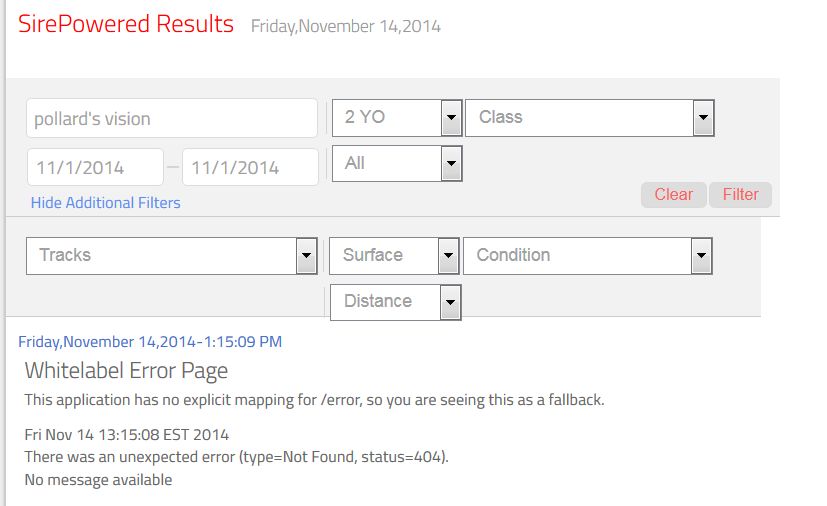Click the "pollard's vision" search field
Screen dimensions: 827x506
click(x=171, y=118)
